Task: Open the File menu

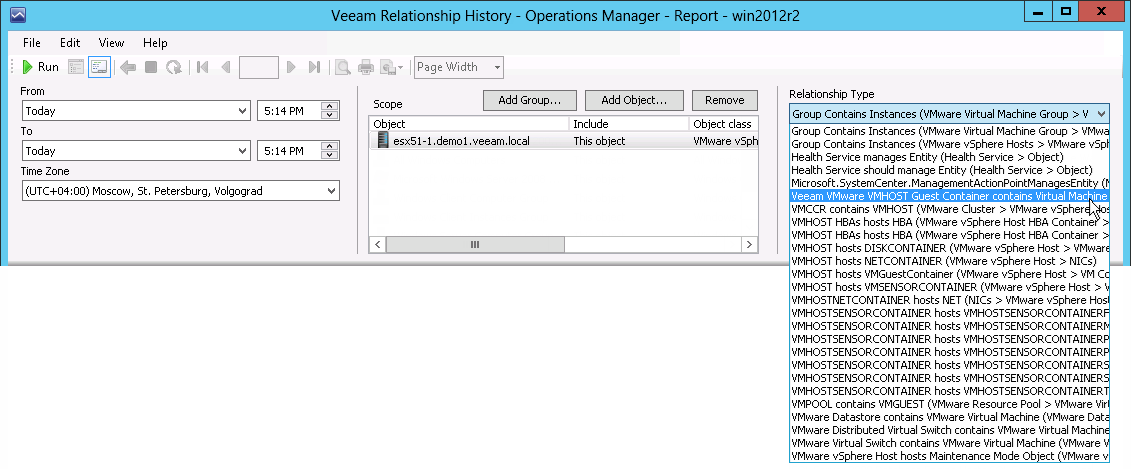Action: click(x=32, y=43)
